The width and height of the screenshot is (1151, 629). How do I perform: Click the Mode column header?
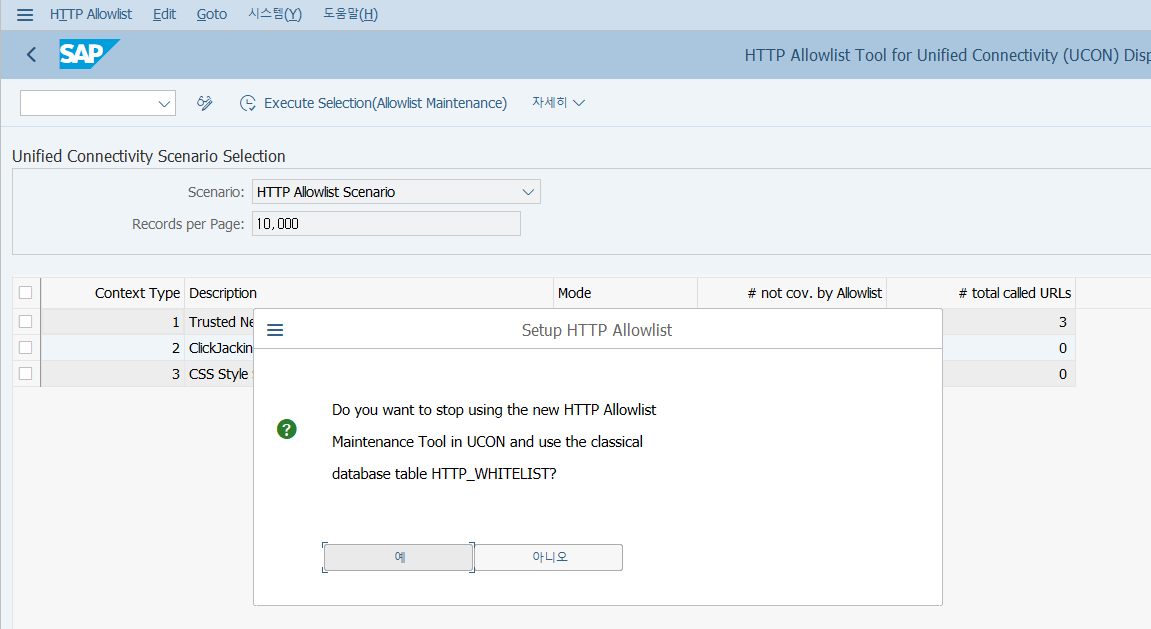pos(625,293)
